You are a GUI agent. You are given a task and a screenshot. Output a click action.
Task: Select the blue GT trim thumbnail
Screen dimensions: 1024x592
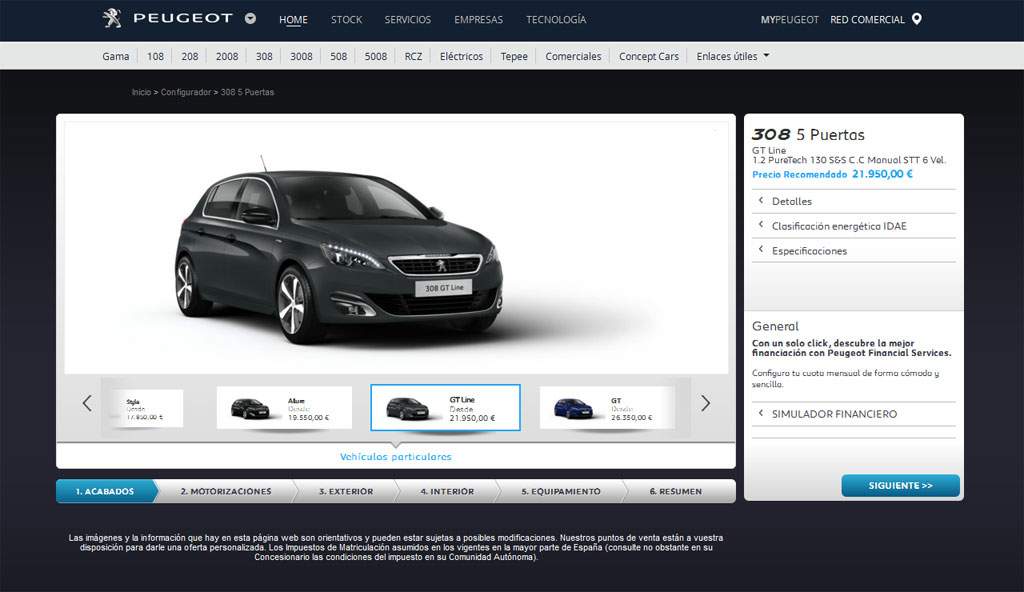click(607, 408)
